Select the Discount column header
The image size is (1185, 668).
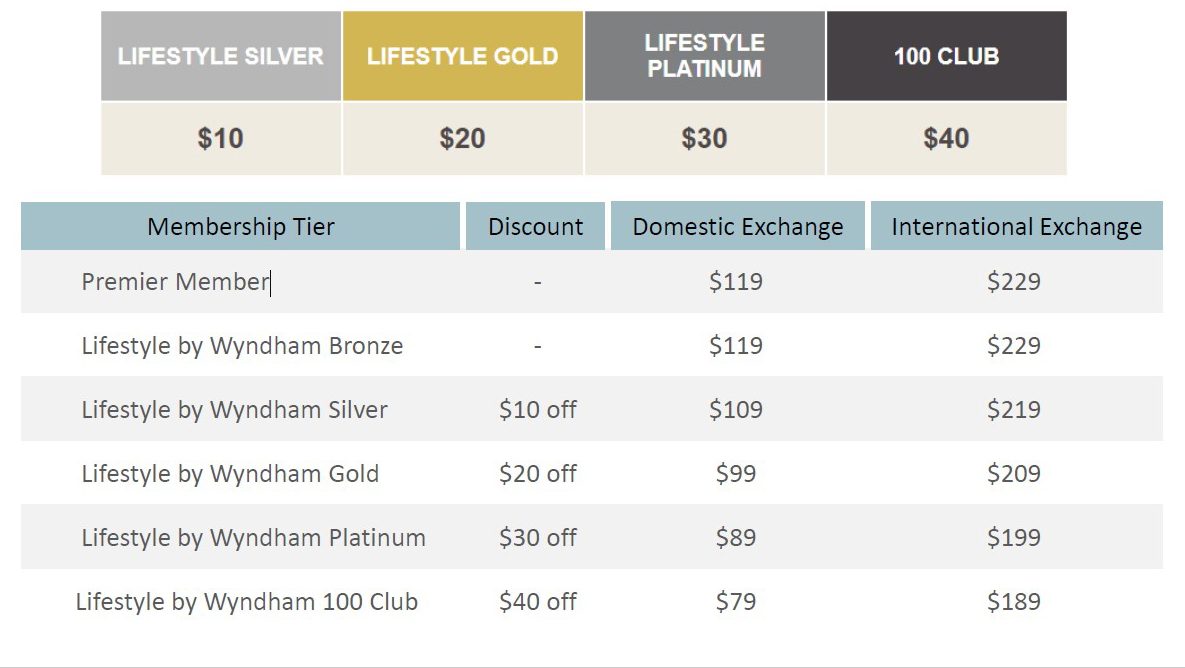[536, 227]
